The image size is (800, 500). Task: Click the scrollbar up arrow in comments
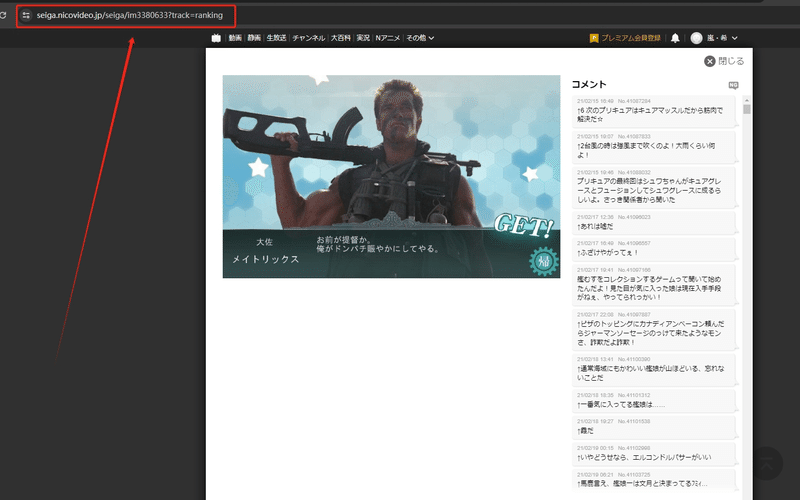pyautogui.click(x=747, y=101)
